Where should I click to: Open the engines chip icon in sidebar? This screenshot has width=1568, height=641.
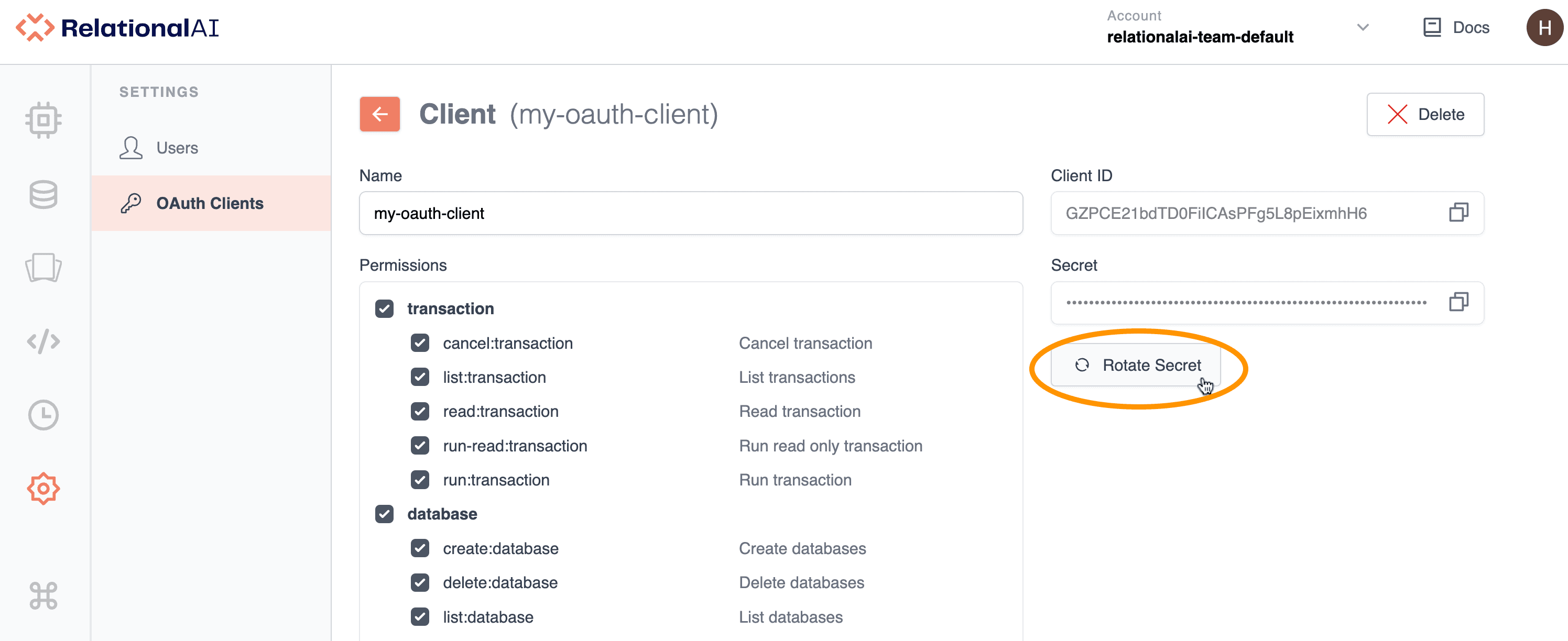[x=43, y=120]
